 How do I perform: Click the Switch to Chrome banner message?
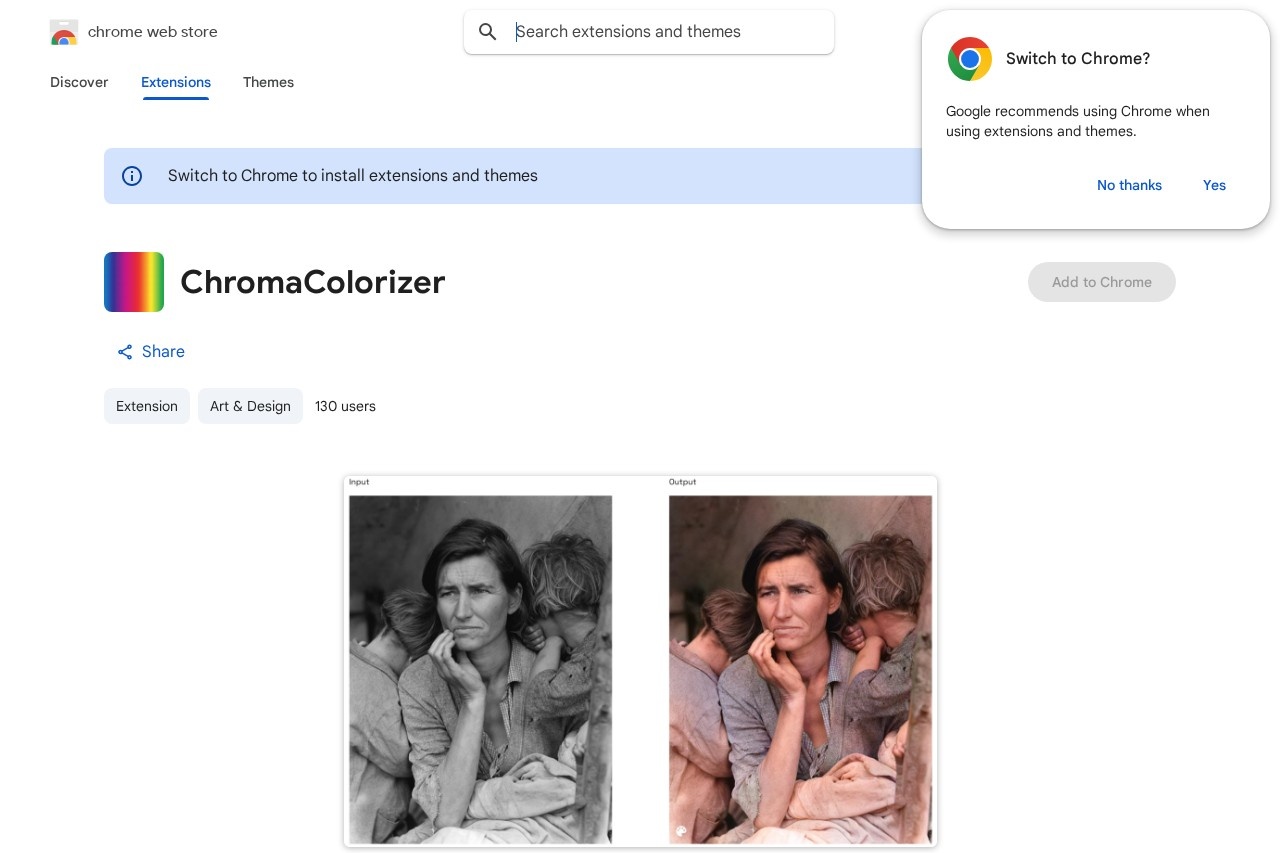coord(353,176)
